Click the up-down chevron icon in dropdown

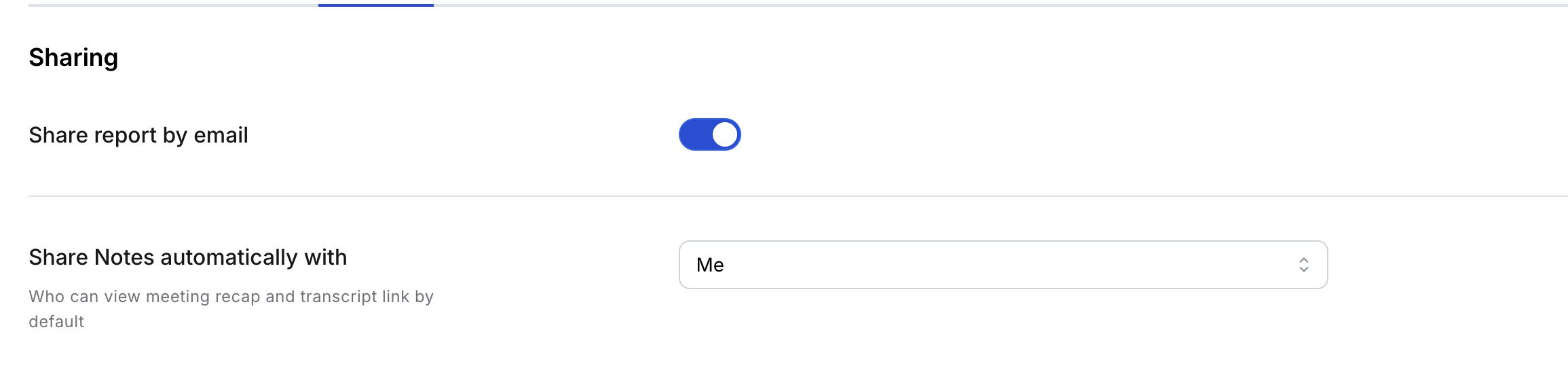(1303, 265)
